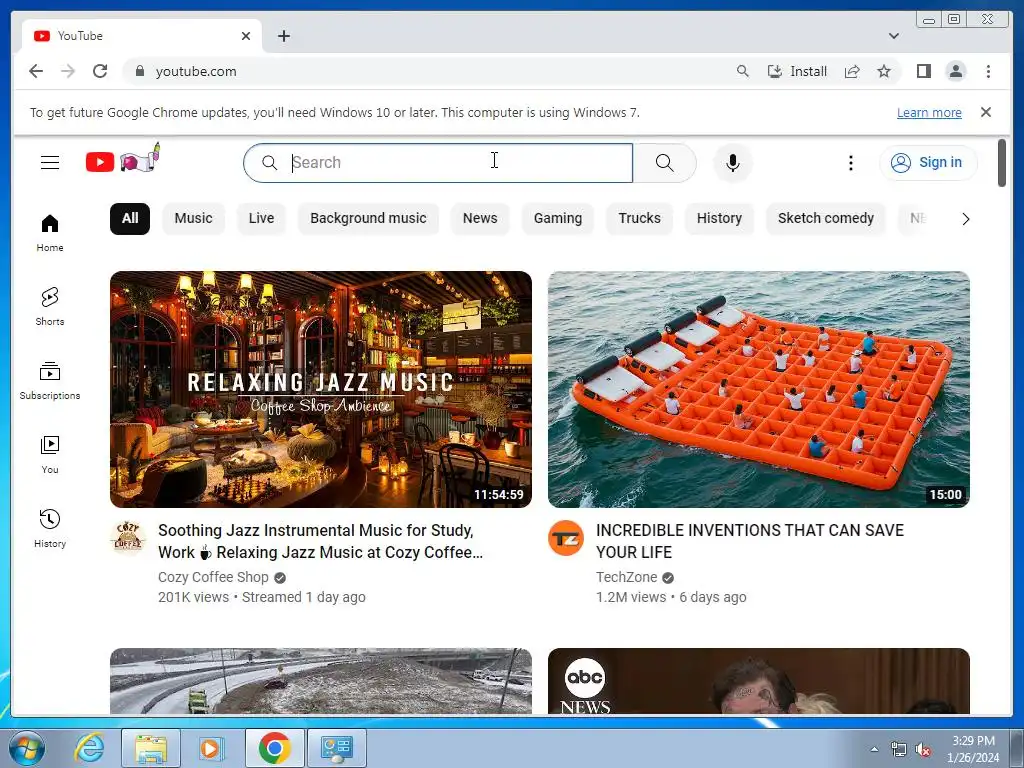The image size is (1024, 768).
Task: Launch Internet Explorer from taskbar
Action: click(89, 748)
